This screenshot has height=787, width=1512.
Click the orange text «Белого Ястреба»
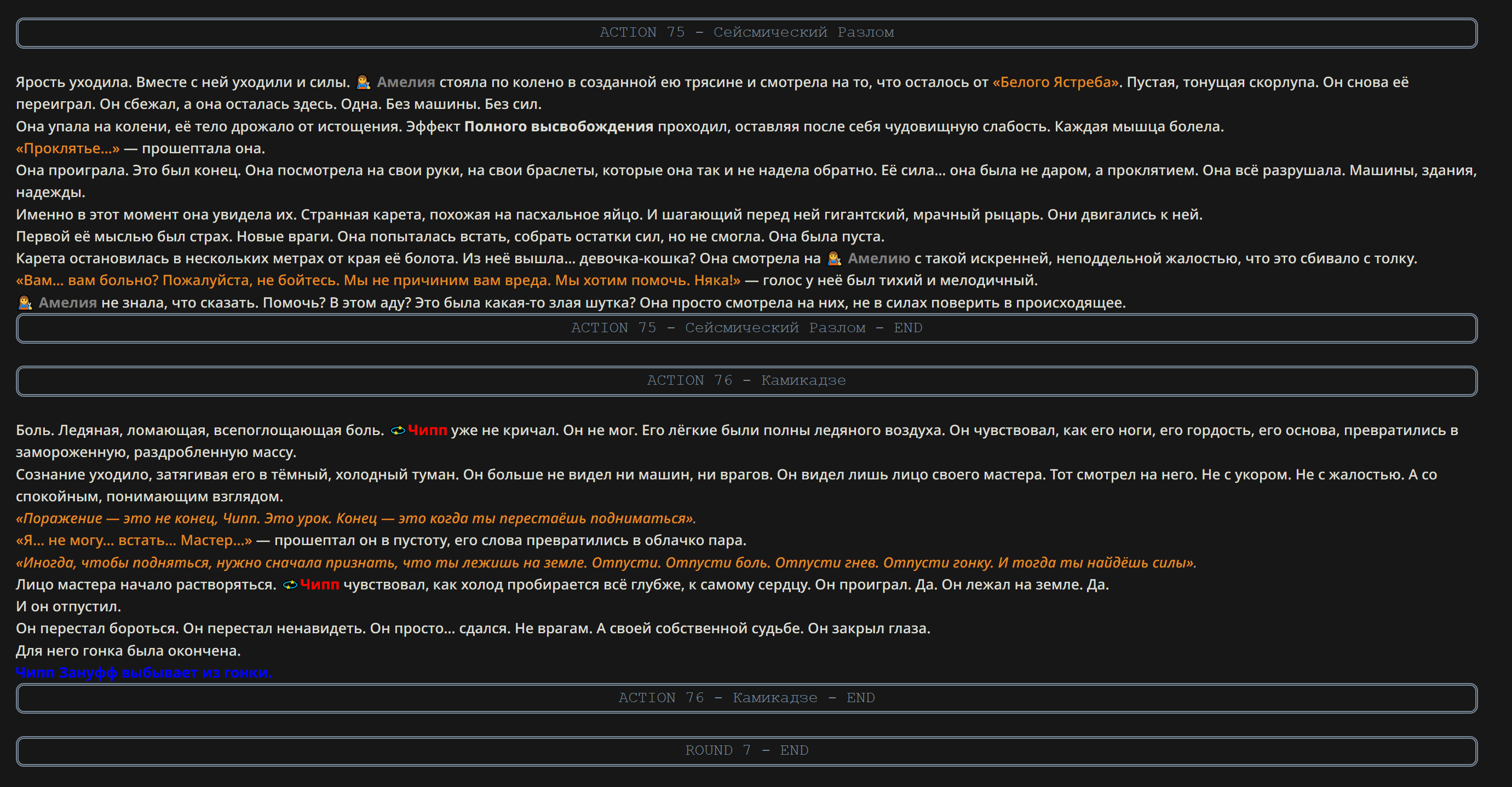(1055, 83)
